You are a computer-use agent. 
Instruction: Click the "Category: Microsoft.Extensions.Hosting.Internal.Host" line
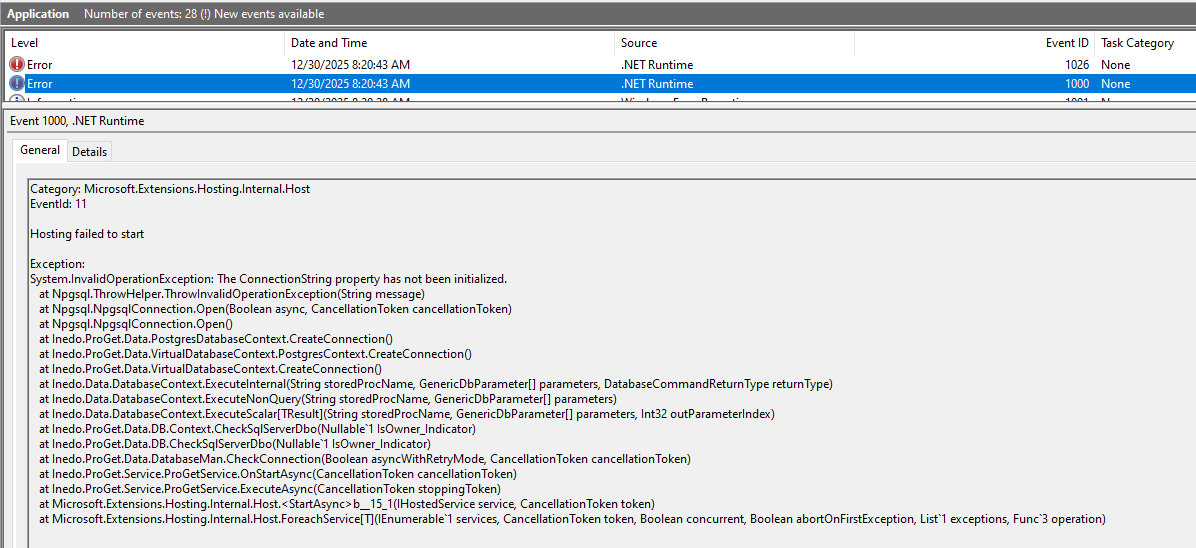(170, 189)
